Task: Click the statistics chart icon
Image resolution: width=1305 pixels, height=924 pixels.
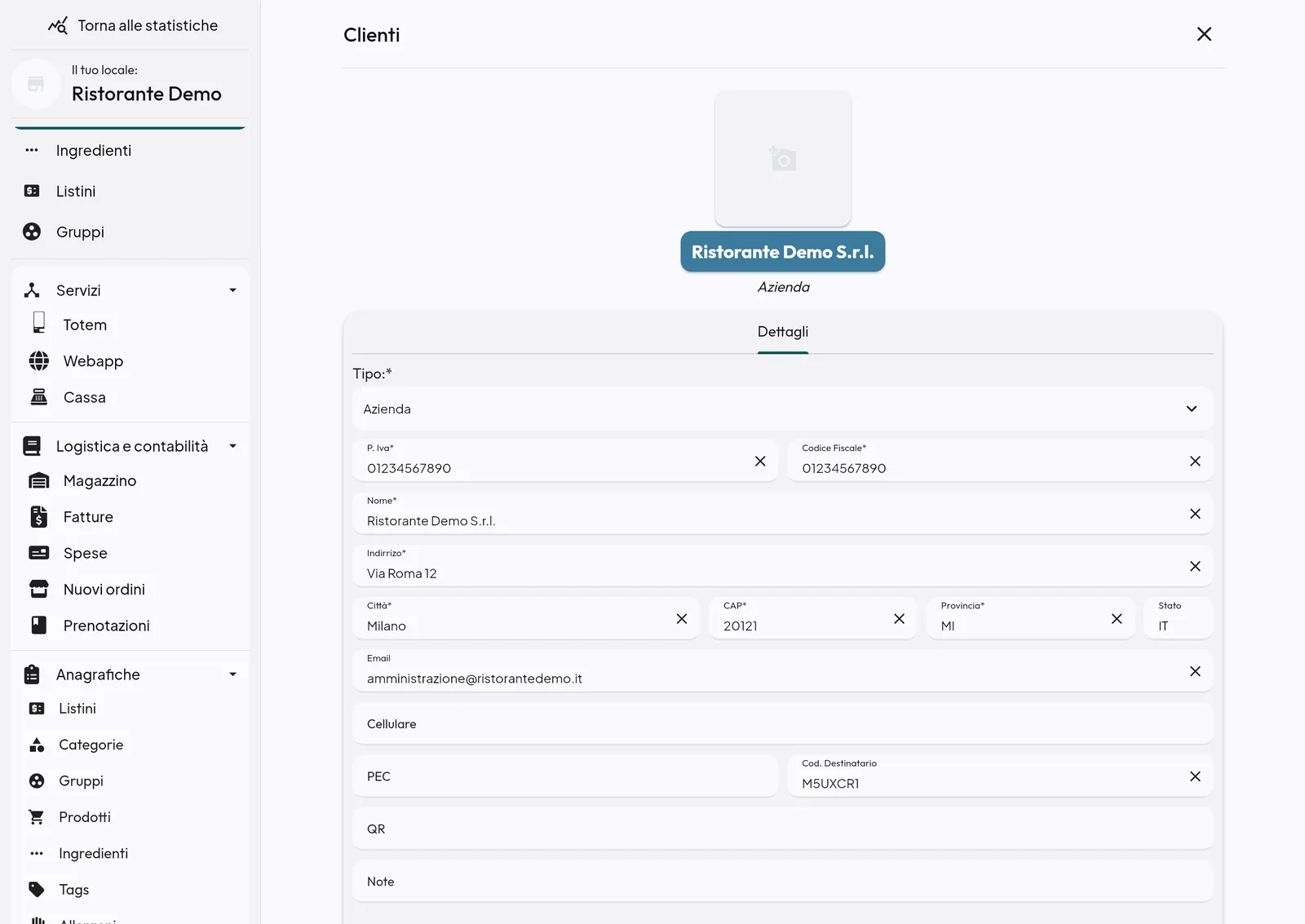Action: 58,25
